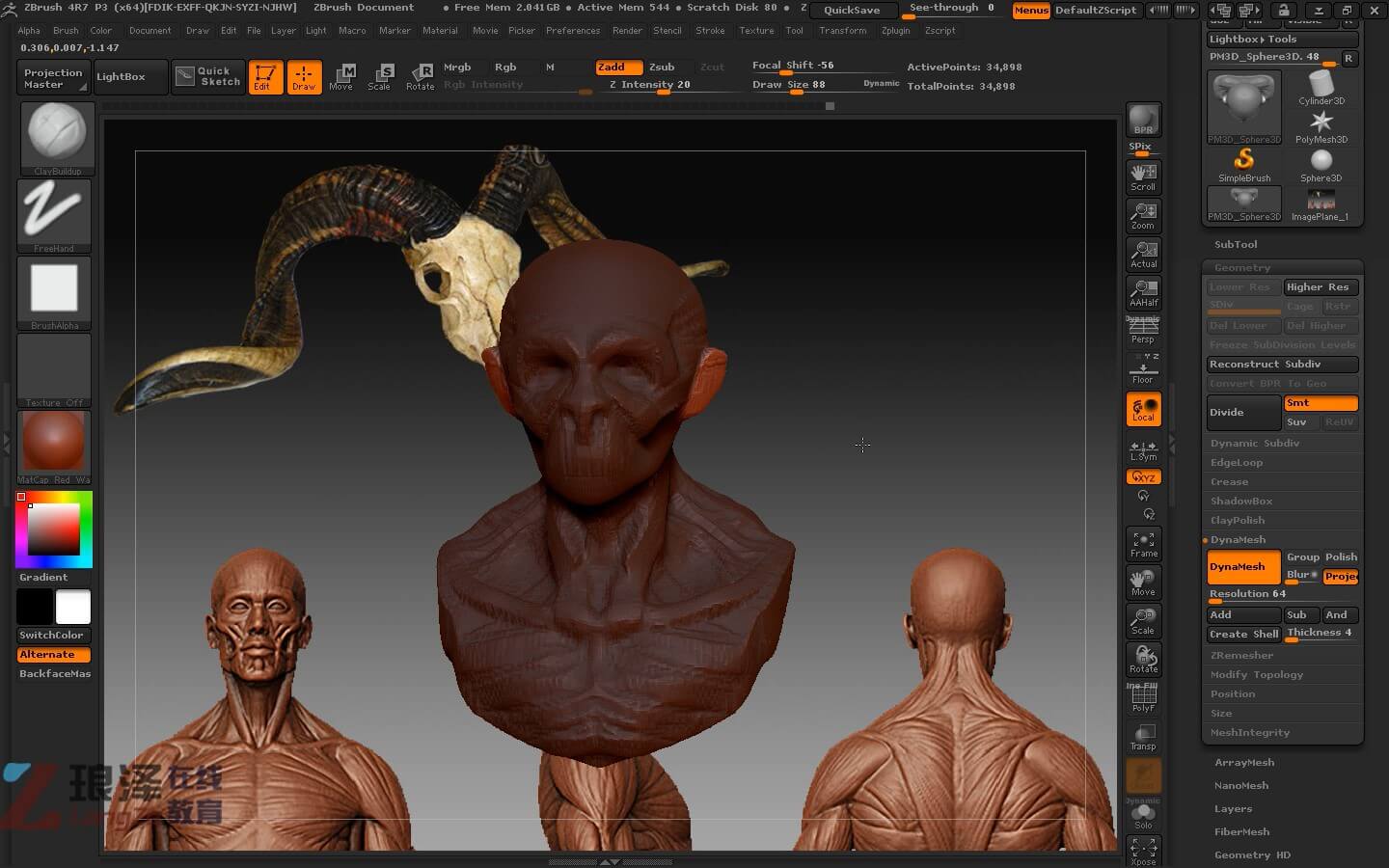Activate the Rotate mode in top toolbar
This screenshot has height=868, width=1389.
(x=420, y=76)
